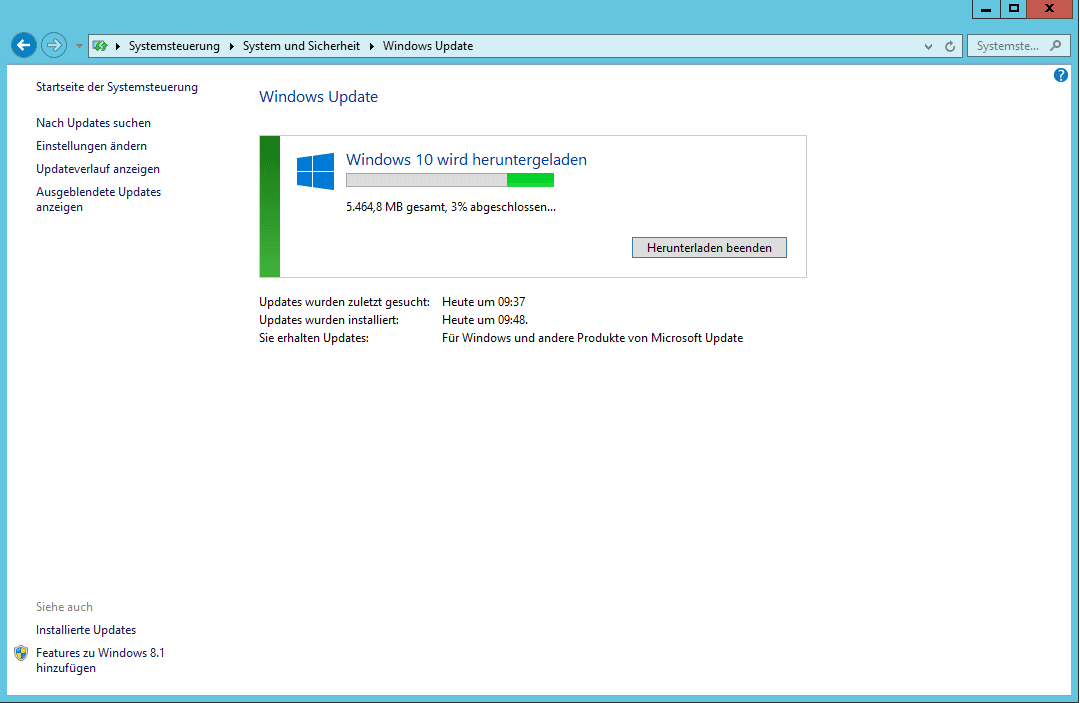1080x703 pixels.
Task: Click the Windows logo in update panel
Action: coord(315,171)
